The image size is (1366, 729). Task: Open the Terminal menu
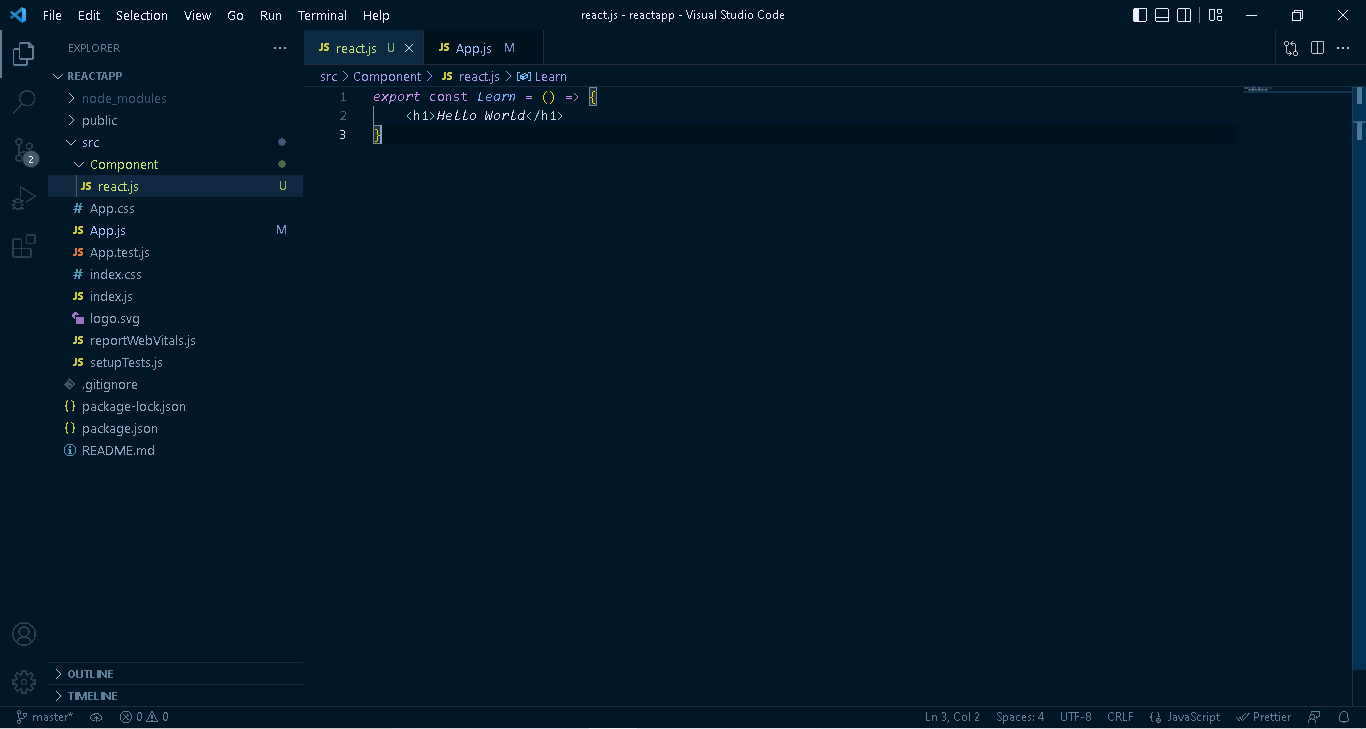pos(322,15)
